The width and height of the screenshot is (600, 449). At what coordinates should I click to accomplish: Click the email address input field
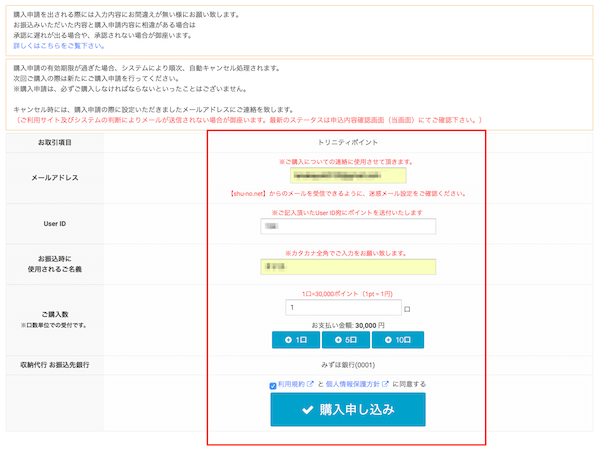click(348, 176)
